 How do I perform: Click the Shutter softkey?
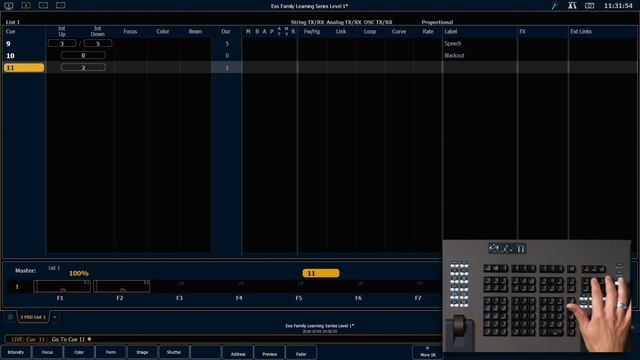click(174, 352)
